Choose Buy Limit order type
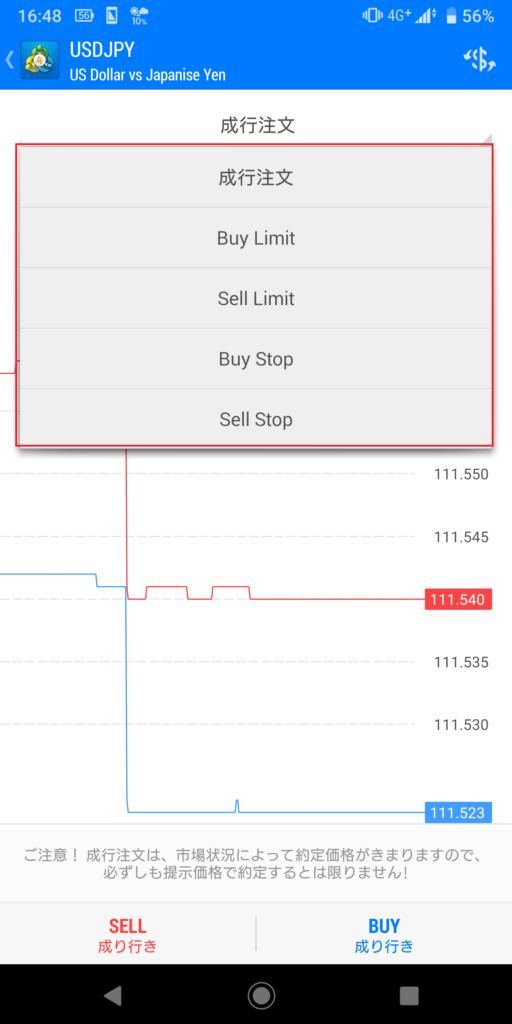This screenshot has height=1024, width=512. point(256,238)
